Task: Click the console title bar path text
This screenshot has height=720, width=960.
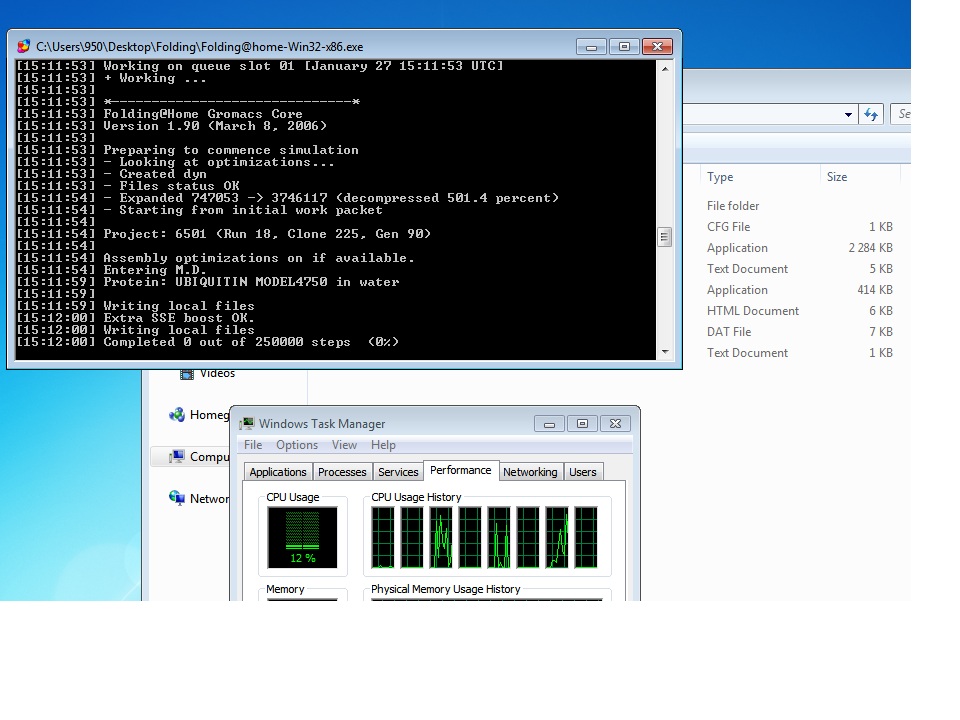Action: [200, 47]
